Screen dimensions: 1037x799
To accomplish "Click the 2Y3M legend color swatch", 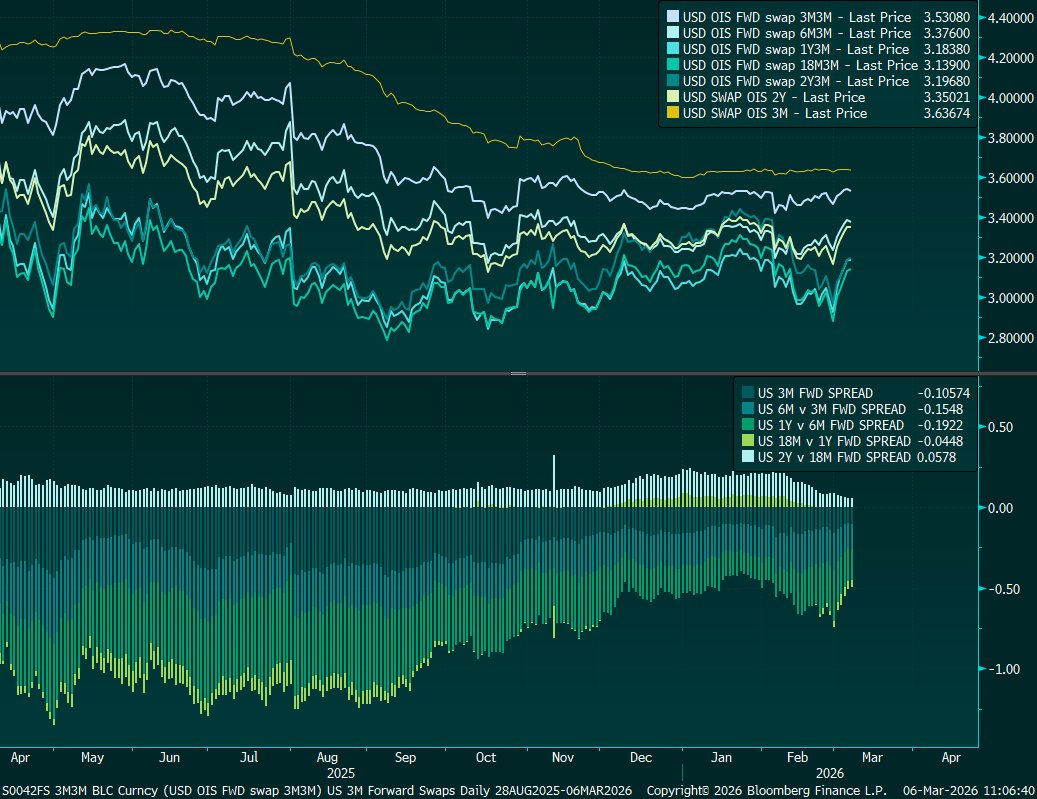I will pos(673,81).
